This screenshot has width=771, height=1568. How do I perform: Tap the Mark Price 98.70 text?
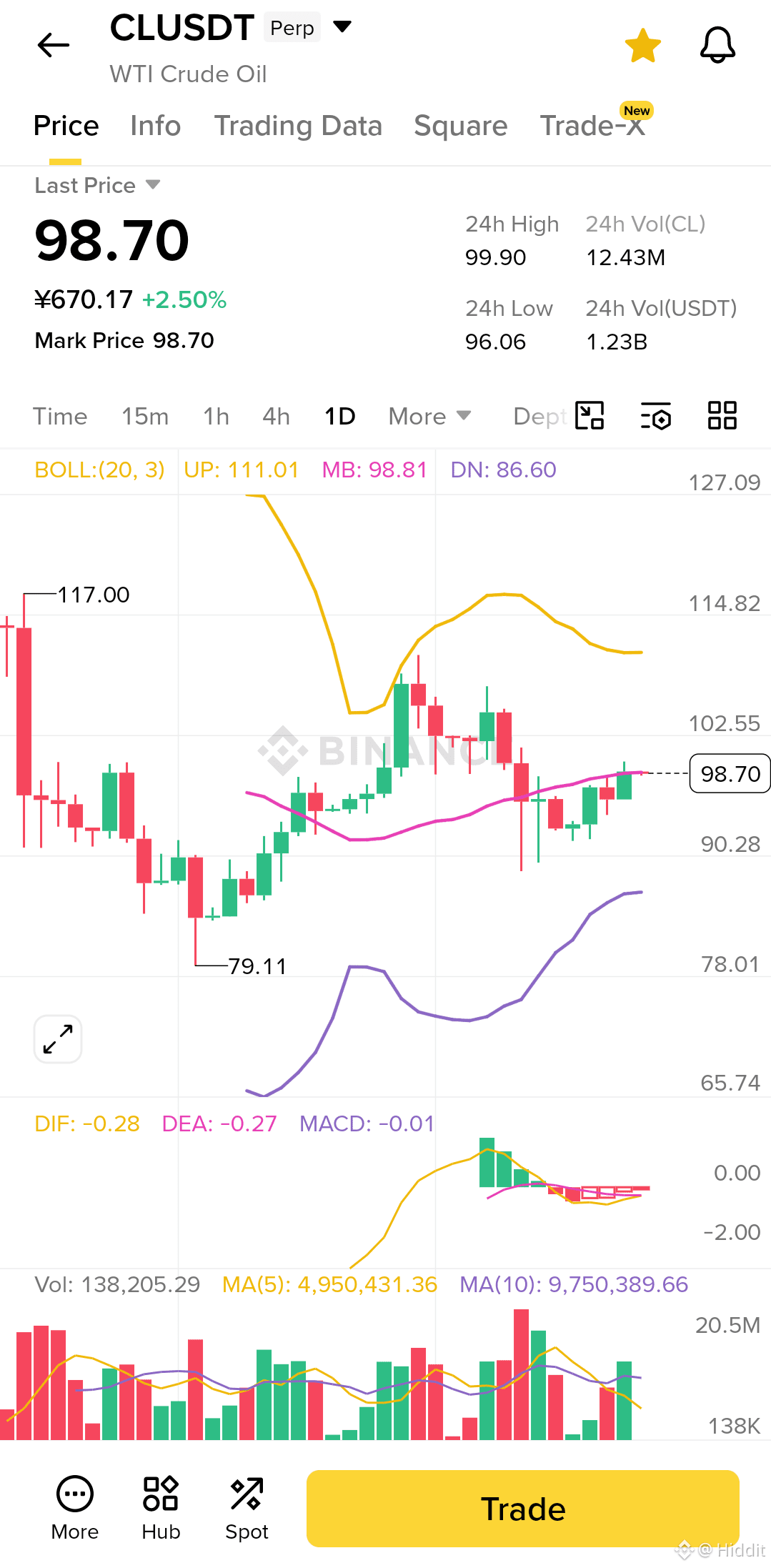click(124, 340)
